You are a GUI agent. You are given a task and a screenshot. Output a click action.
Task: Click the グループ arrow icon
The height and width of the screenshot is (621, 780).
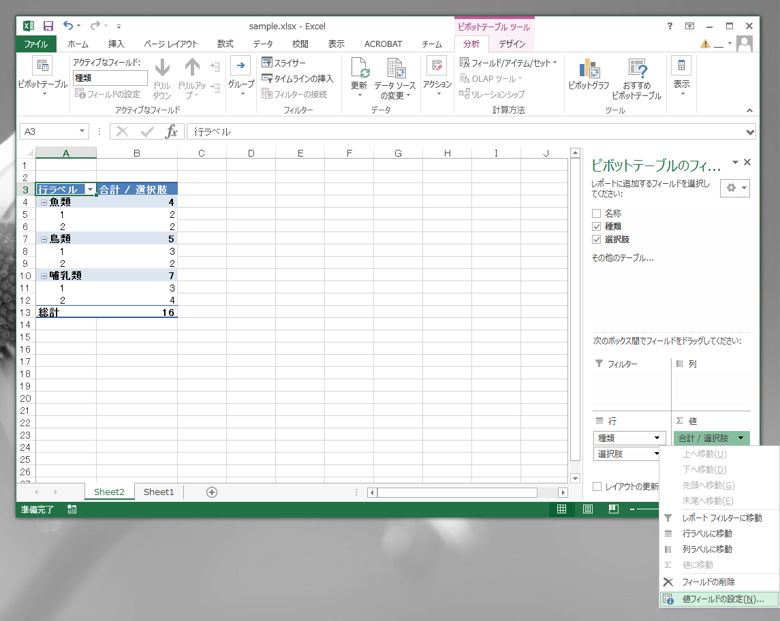point(241,66)
